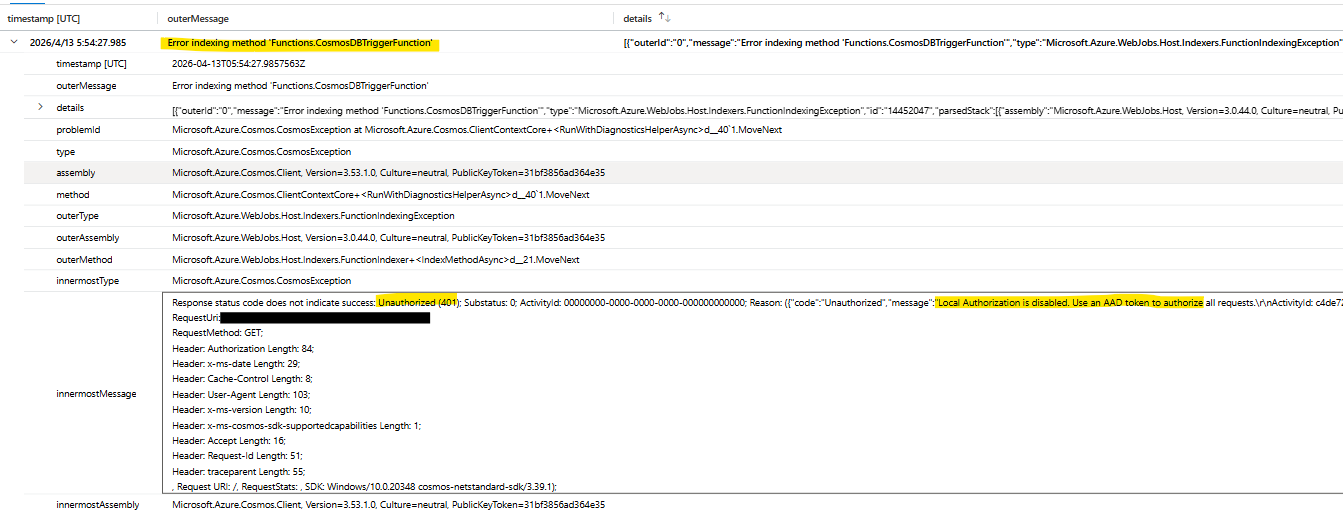Click the problemId field name
1343x515 pixels.
(78, 129)
